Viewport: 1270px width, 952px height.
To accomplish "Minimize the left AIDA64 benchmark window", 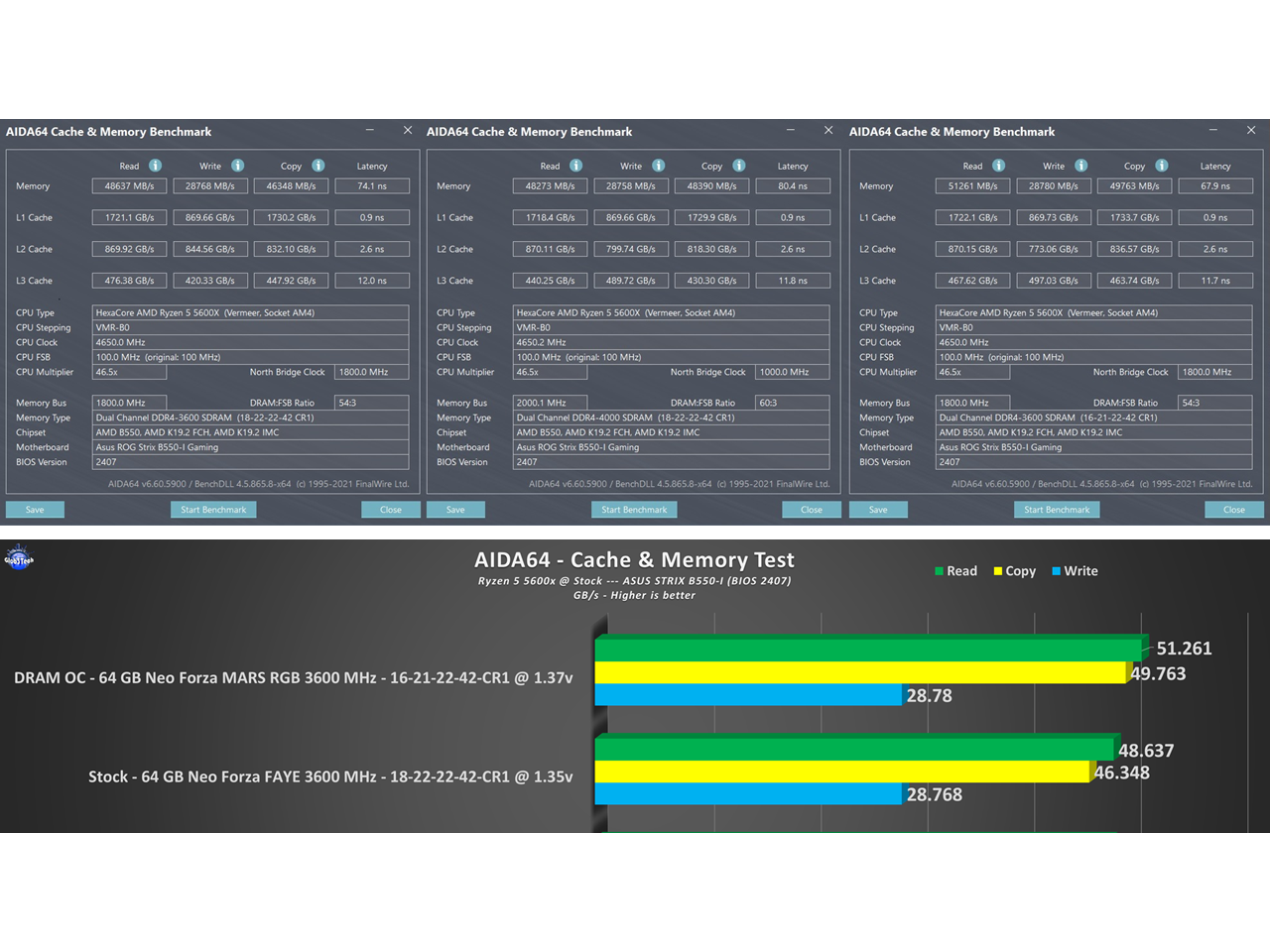I will point(370,130).
